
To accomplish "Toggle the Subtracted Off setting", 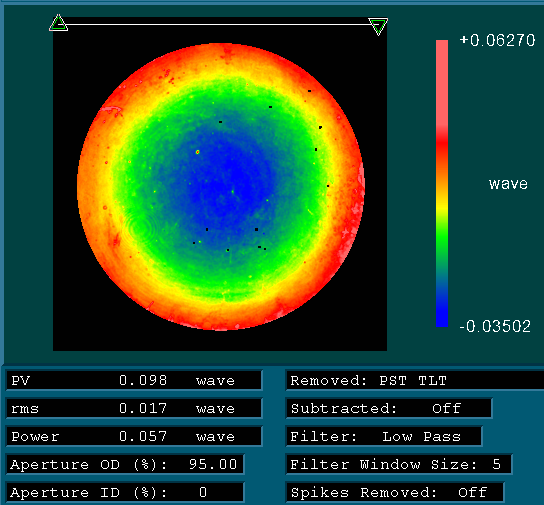I will 389,408.
